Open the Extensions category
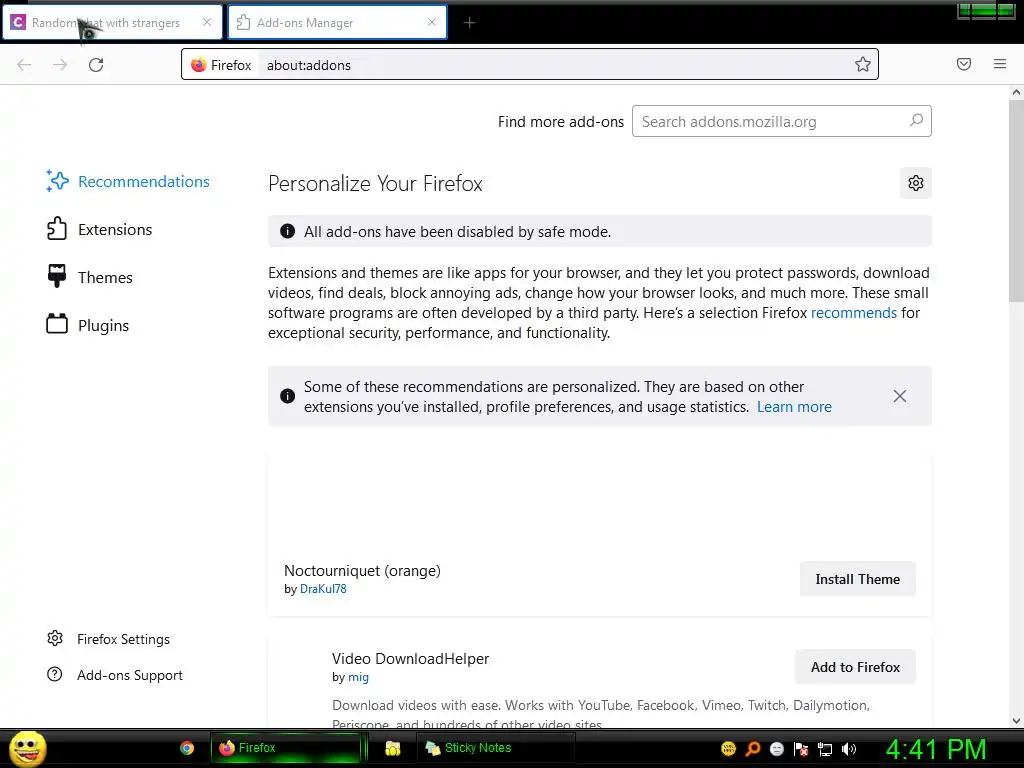This screenshot has width=1024, height=768. tap(99, 230)
